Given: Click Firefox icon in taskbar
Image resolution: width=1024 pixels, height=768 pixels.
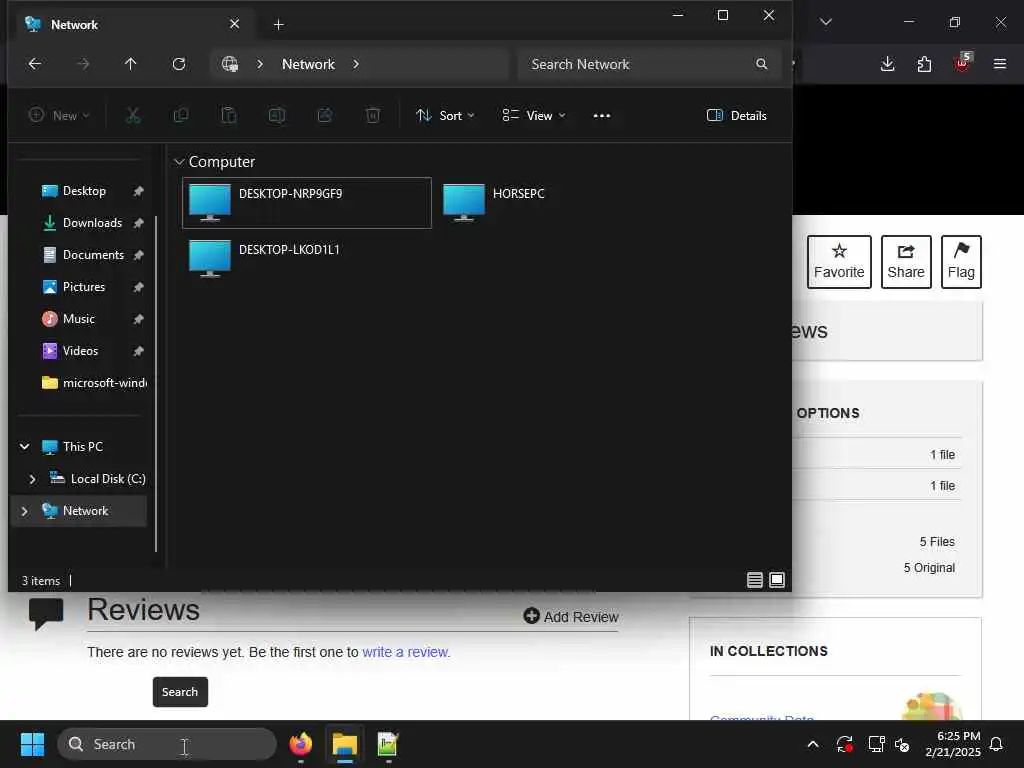Looking at the screenshot, I should click(x=301, y=744).
